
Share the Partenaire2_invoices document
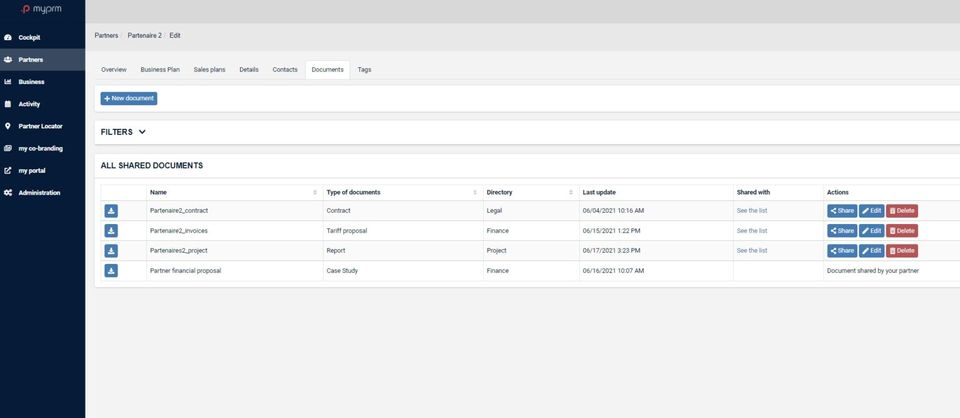click(842, 231)
